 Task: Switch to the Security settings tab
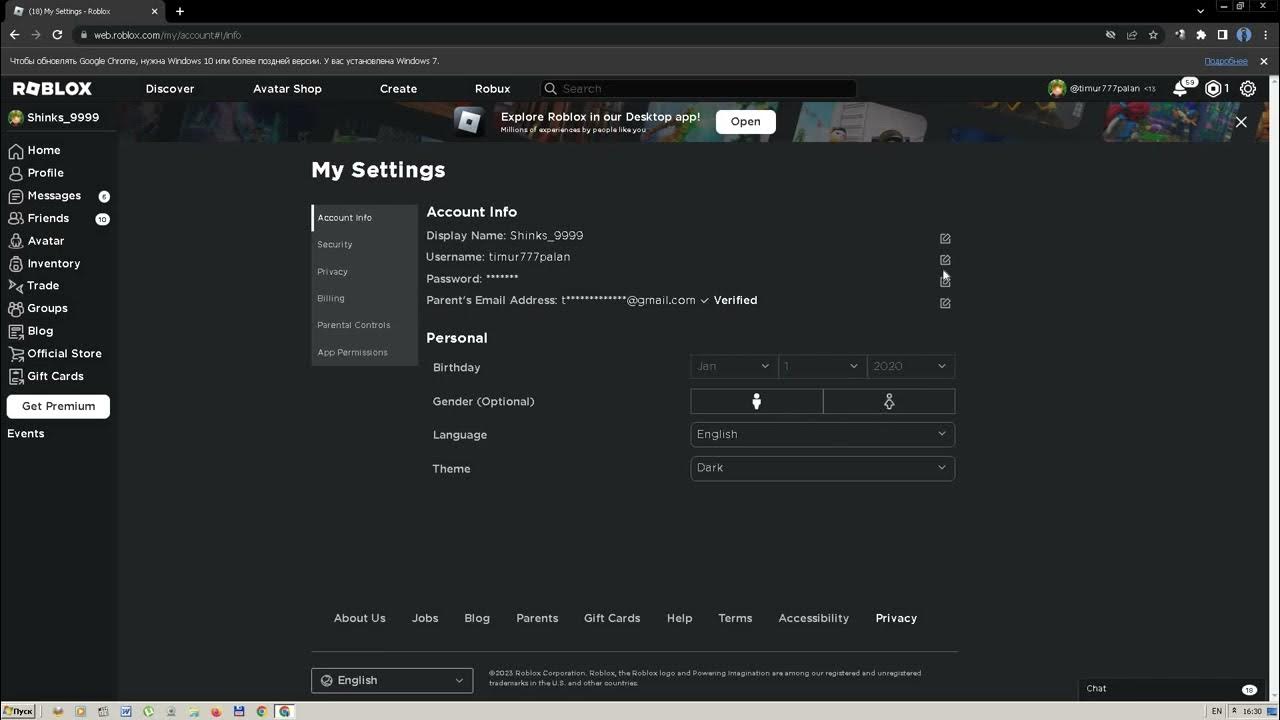click(x=364, y=244)
